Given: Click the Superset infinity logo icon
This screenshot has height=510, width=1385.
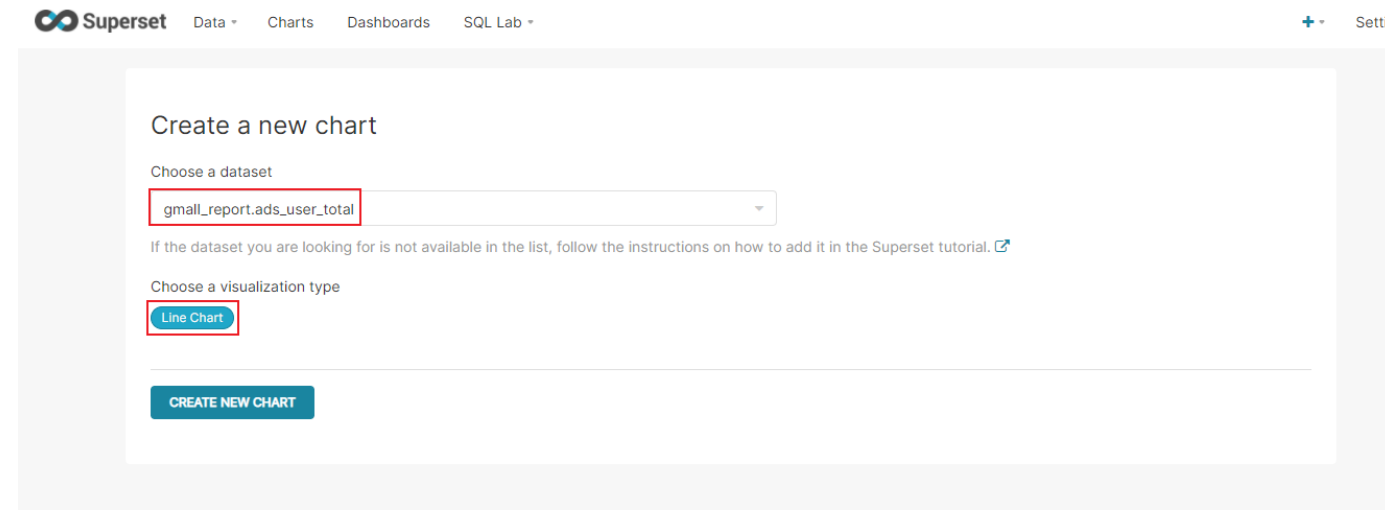Looking at the screenshot, I should tap(56, 22).
